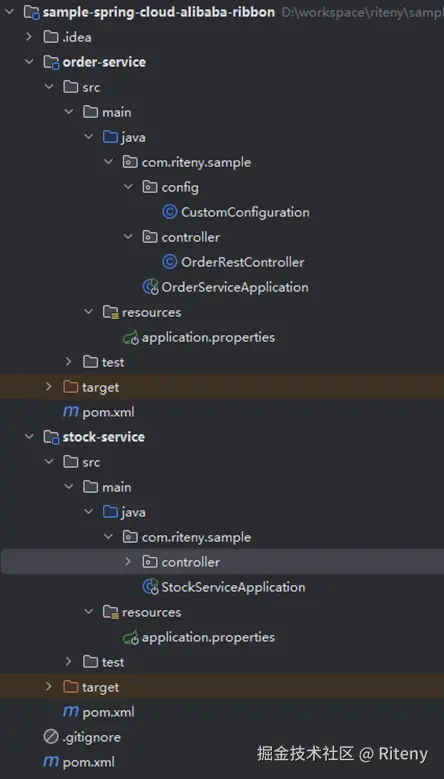444x779 pixels.
Task: Click the order-service resources folder icon
Action: point(110,312)
